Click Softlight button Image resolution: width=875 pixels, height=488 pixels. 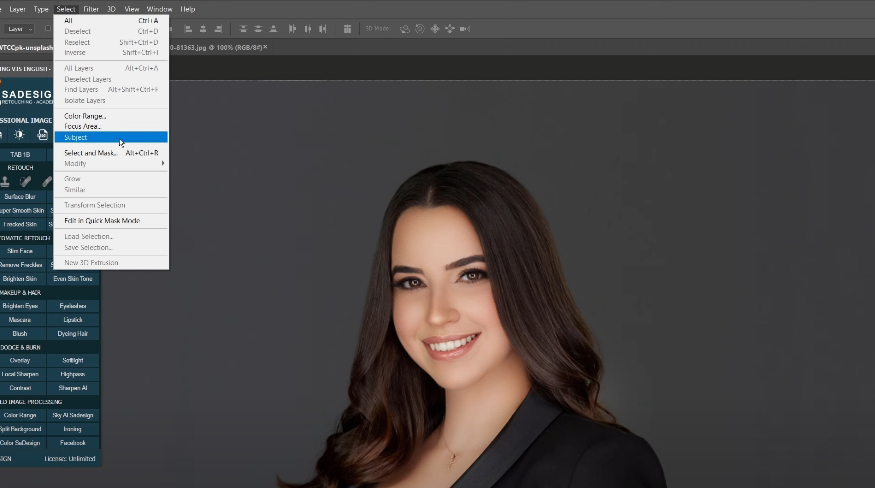(73, 361)
